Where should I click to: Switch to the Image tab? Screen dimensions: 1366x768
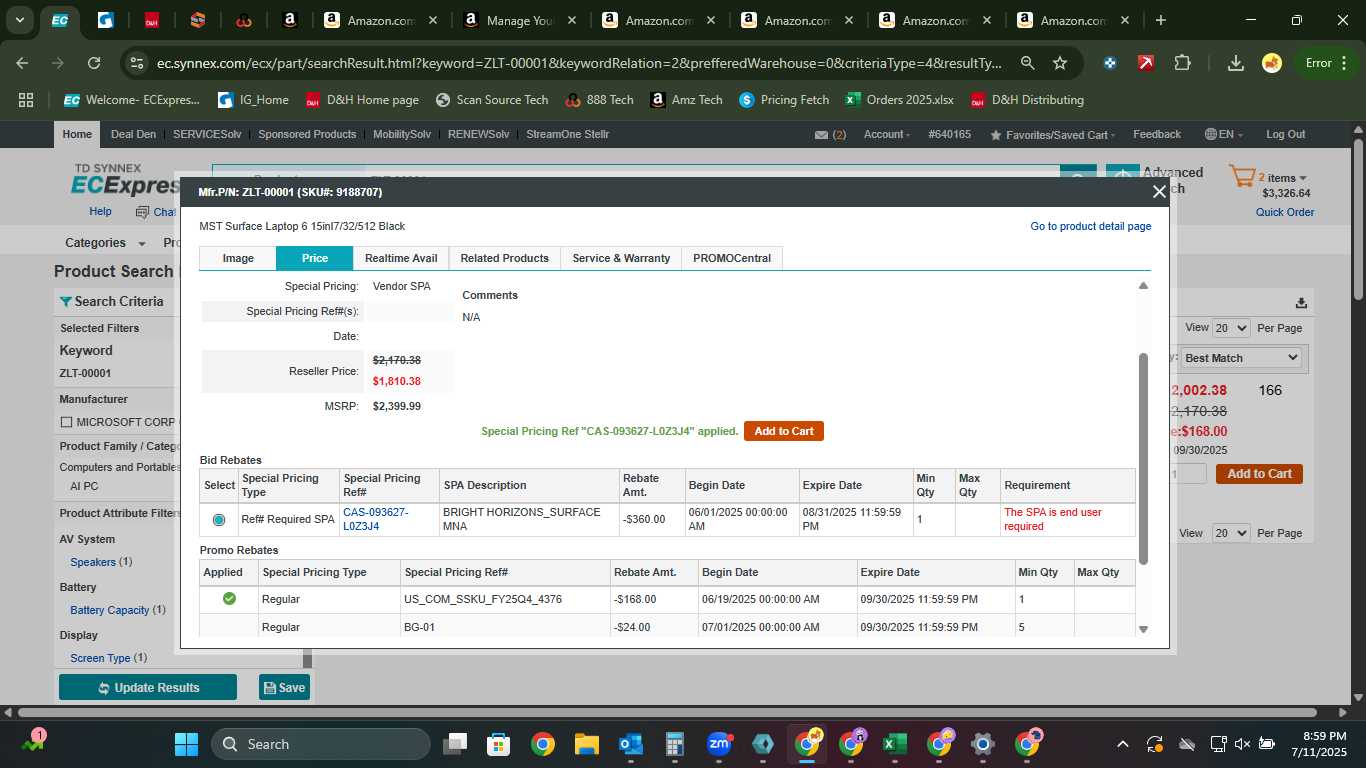click(x=238, y=258)
